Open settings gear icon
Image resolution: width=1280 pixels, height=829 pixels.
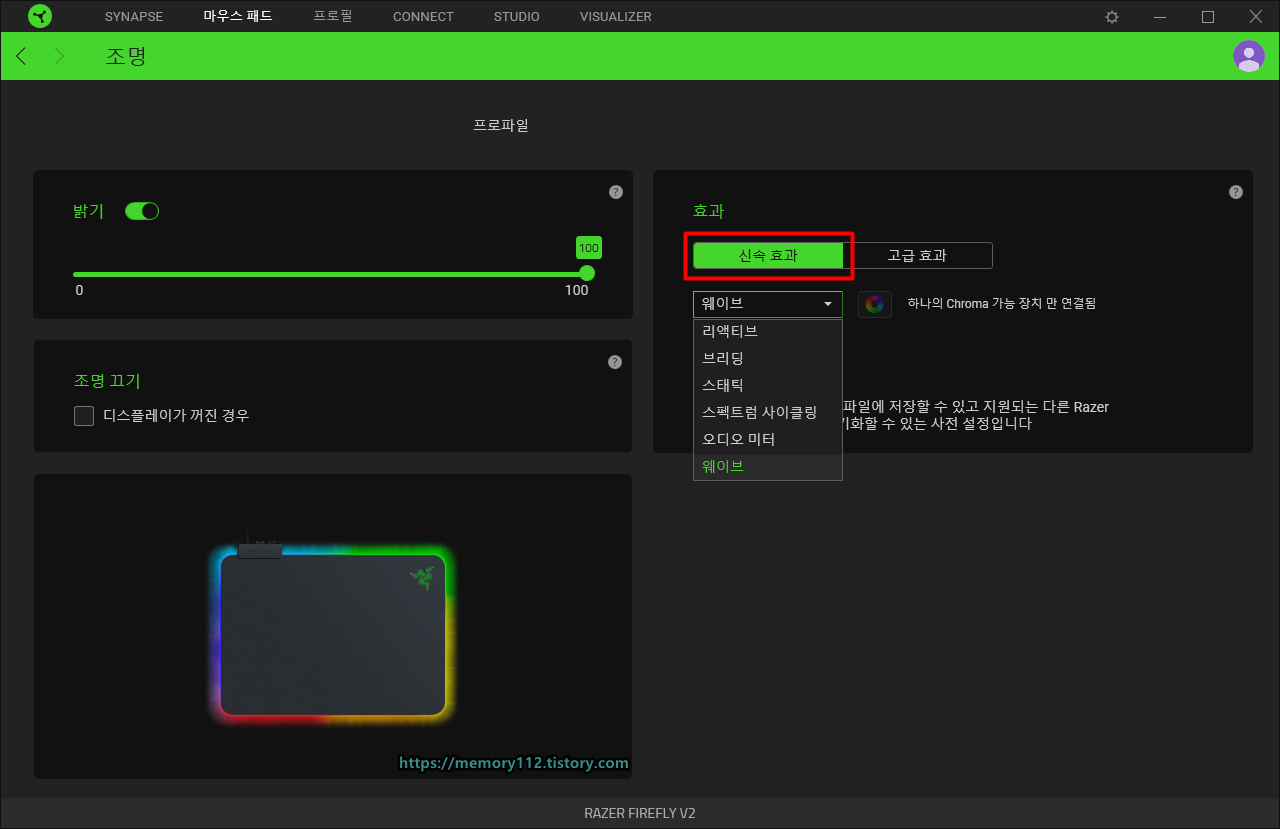coord(1112,17)
